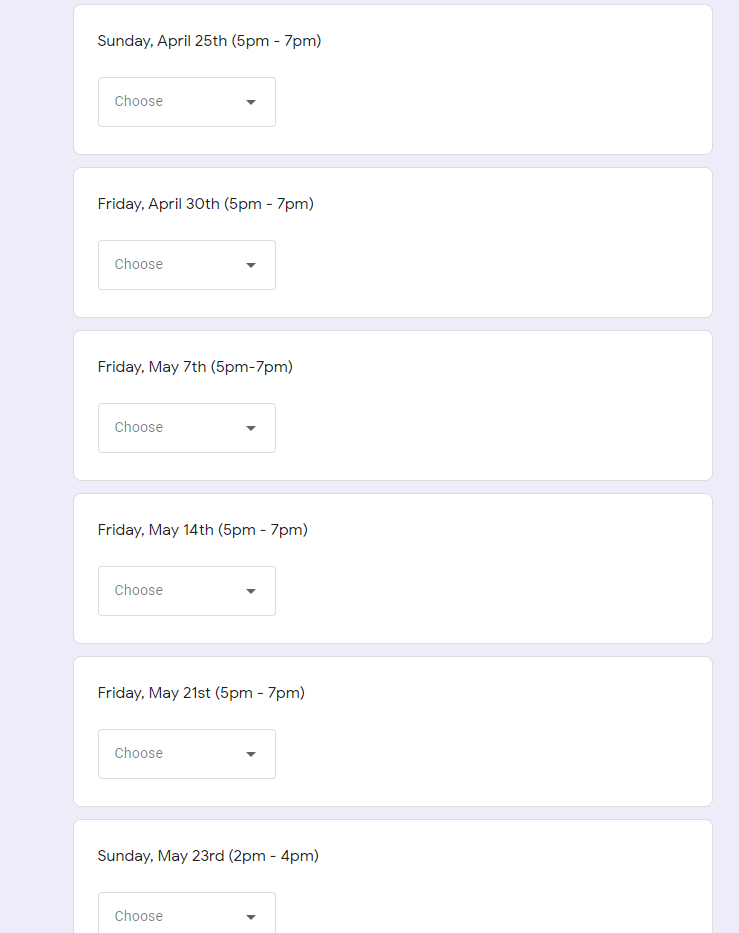Click the dropdown arrow for Friday, April 30th
739x933 pixels.
pos(251,265)
